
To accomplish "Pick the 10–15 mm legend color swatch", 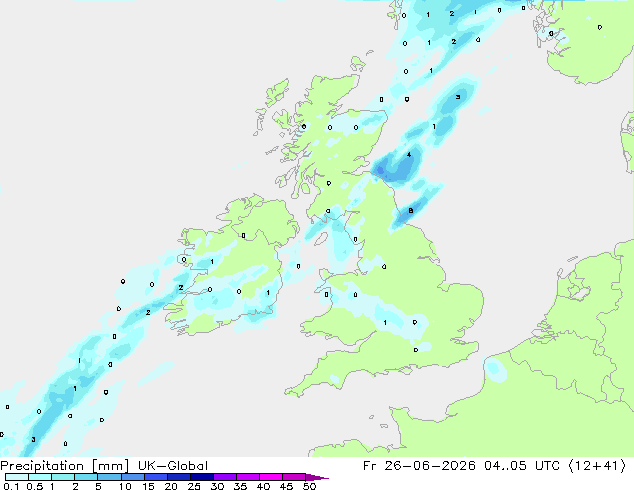I will click(133, 477).
